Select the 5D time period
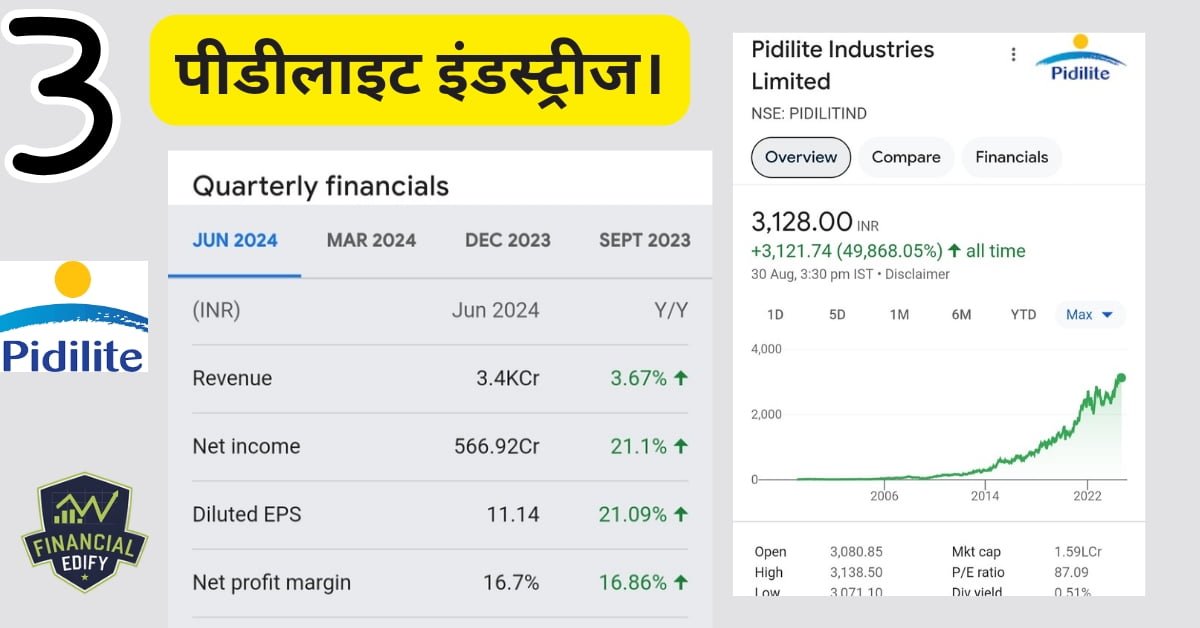Image resolution: width=1200 pixels, height=628 pixels. coord(835,314)
